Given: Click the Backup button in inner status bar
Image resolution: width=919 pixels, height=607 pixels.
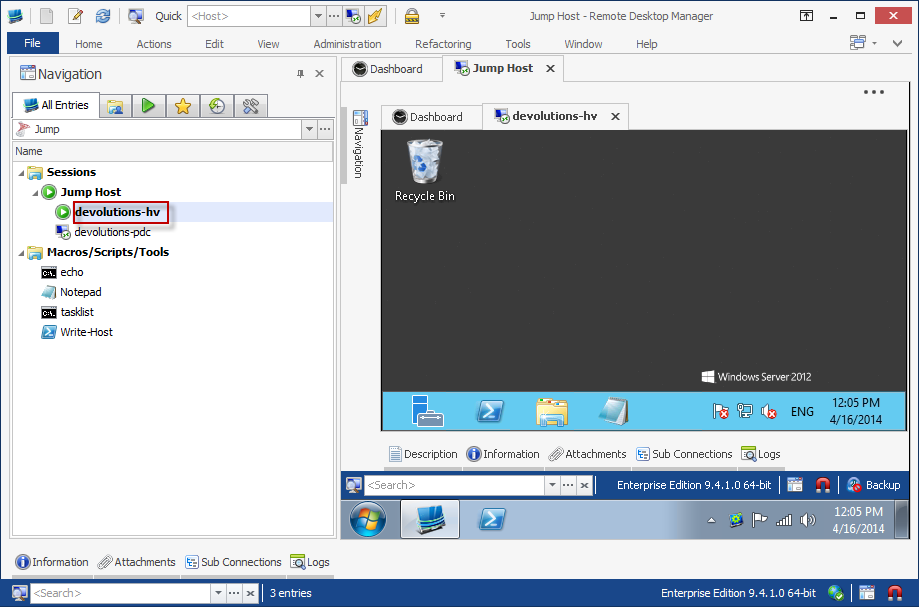Looking at the screenshot, I should click(873, 485).
